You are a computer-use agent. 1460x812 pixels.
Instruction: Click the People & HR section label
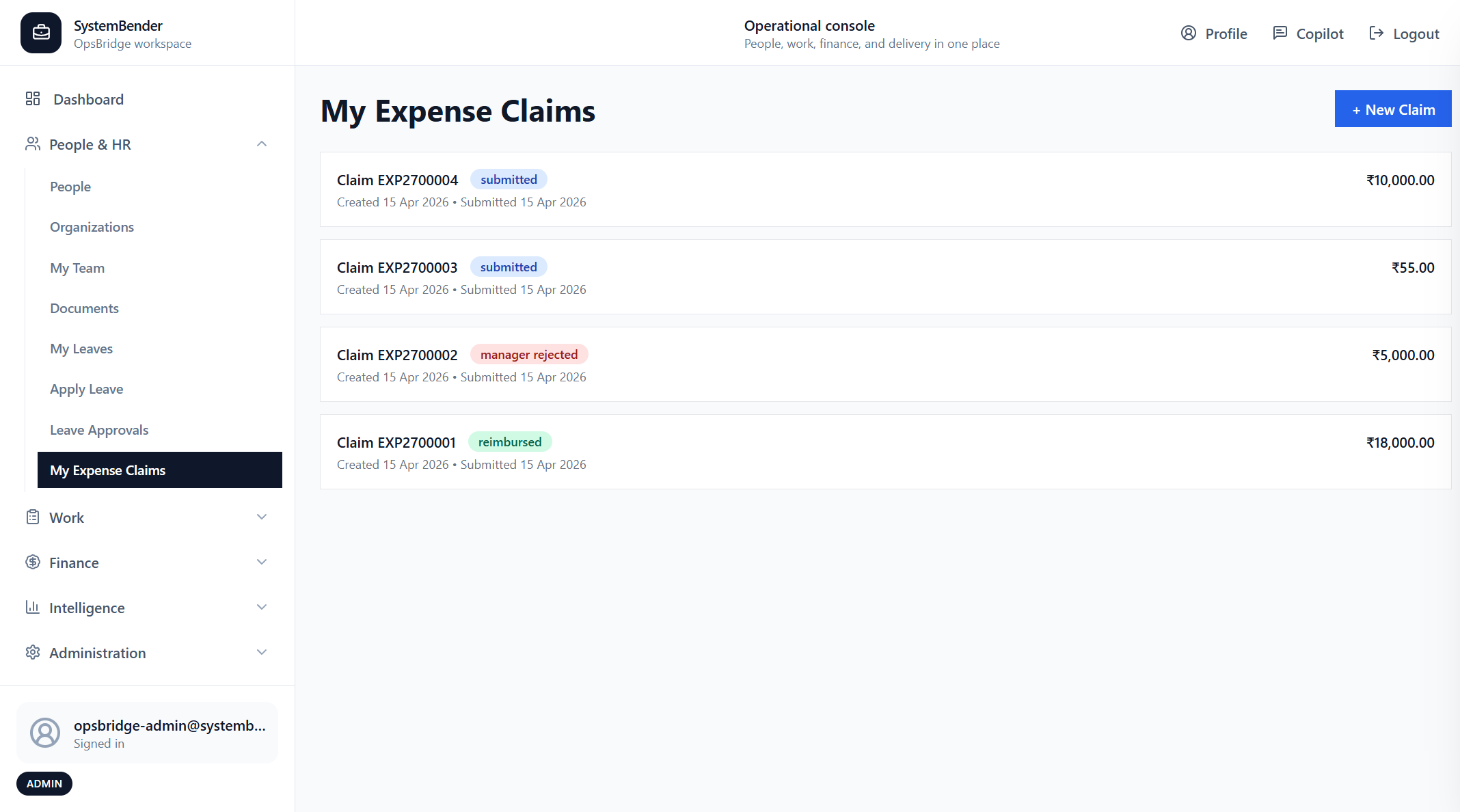(x=90, y=145)
